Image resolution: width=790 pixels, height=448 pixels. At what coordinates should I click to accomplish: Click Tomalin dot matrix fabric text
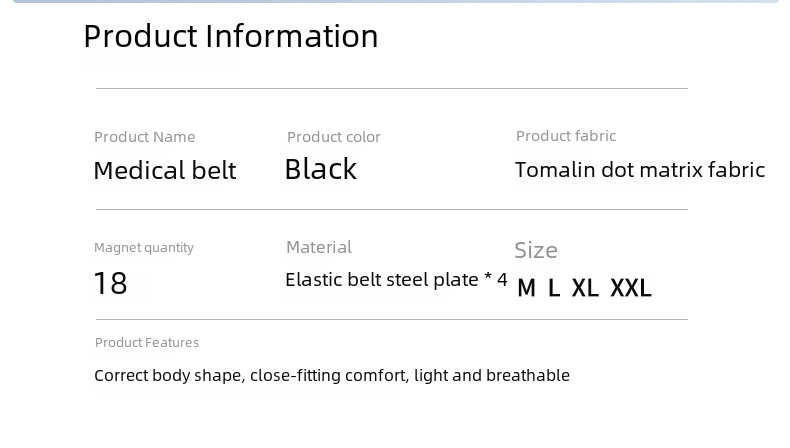(640, 170)
